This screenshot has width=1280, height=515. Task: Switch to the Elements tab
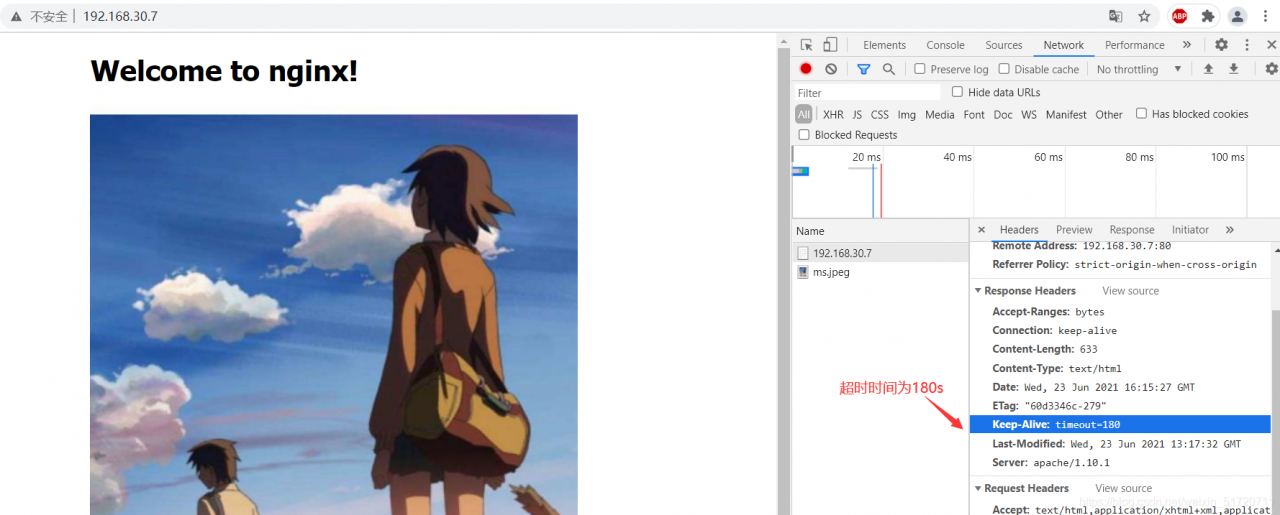tap(884, 45)
